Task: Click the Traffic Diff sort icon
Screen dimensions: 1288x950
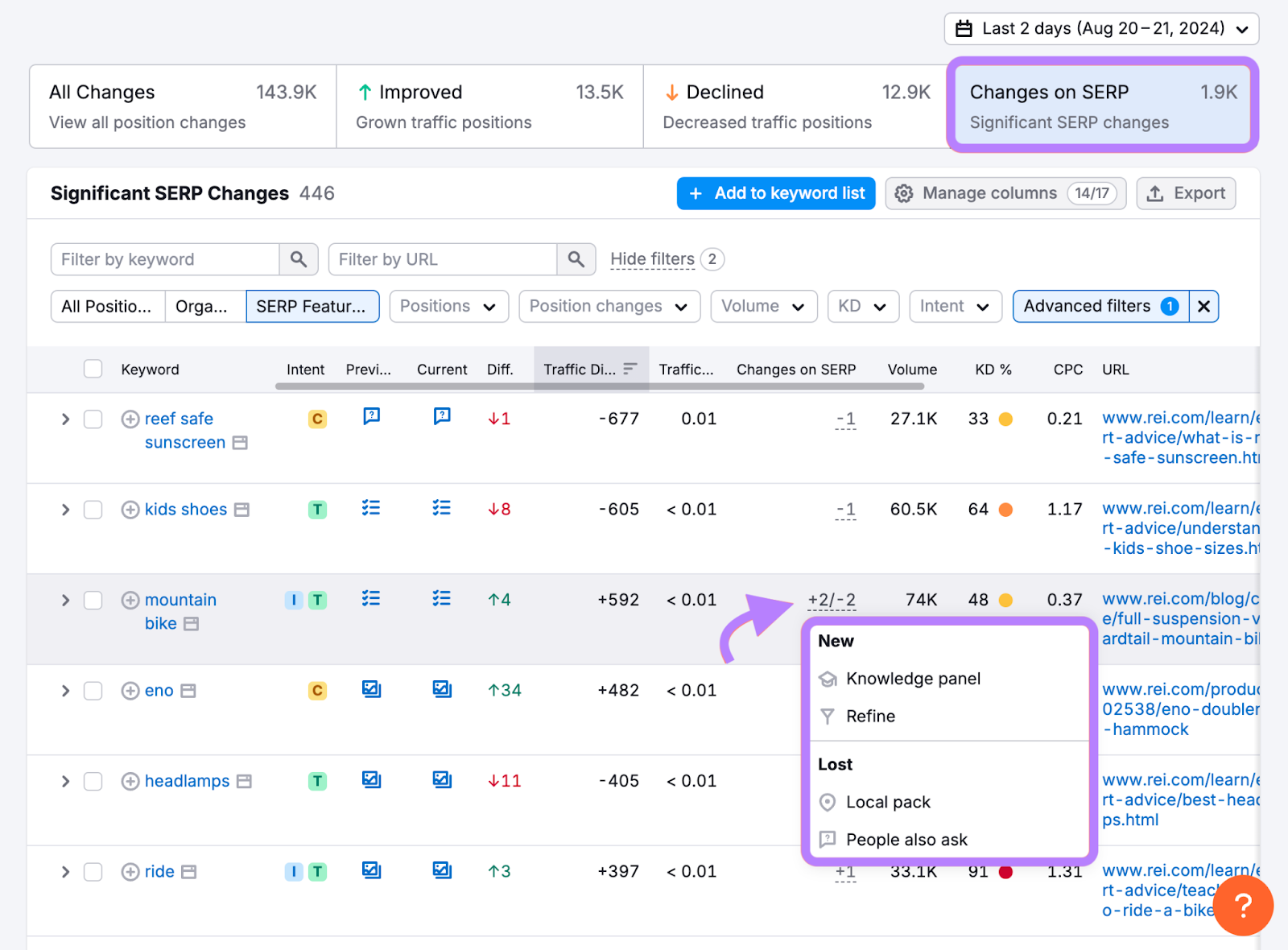Action: (630, 369)
